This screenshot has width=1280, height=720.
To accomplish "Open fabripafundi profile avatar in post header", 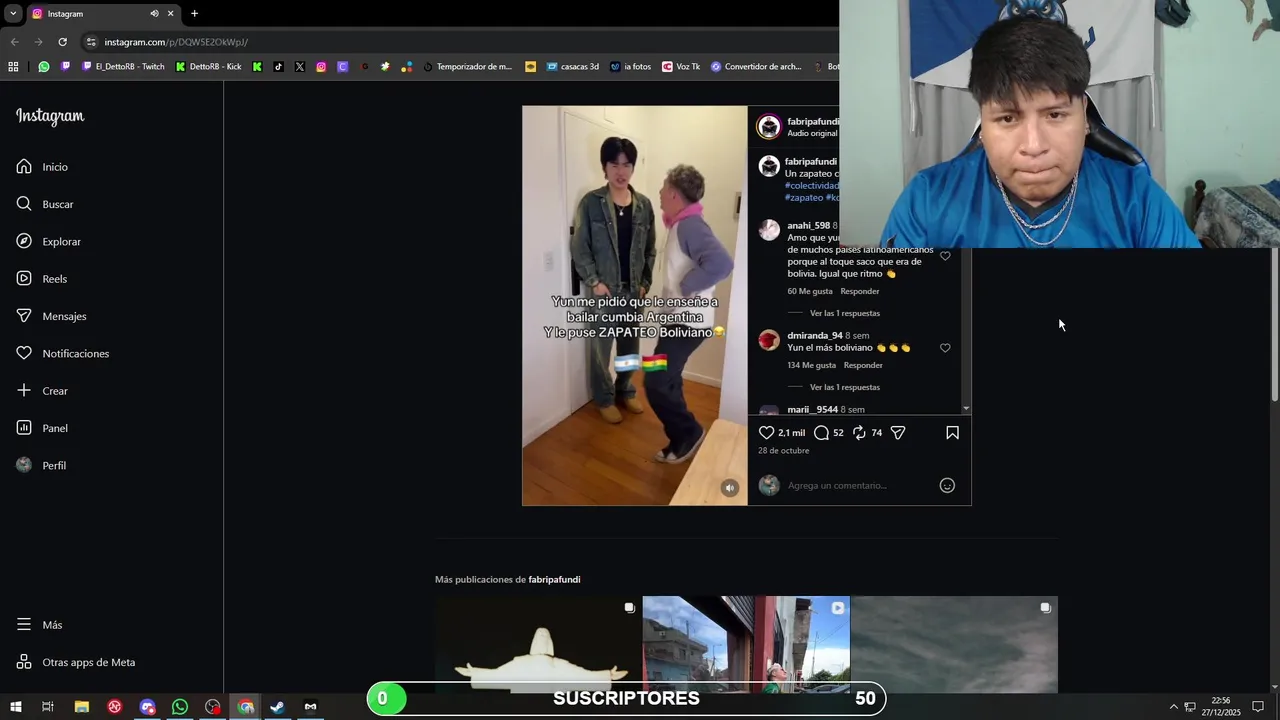I will (x=769, y=127).
